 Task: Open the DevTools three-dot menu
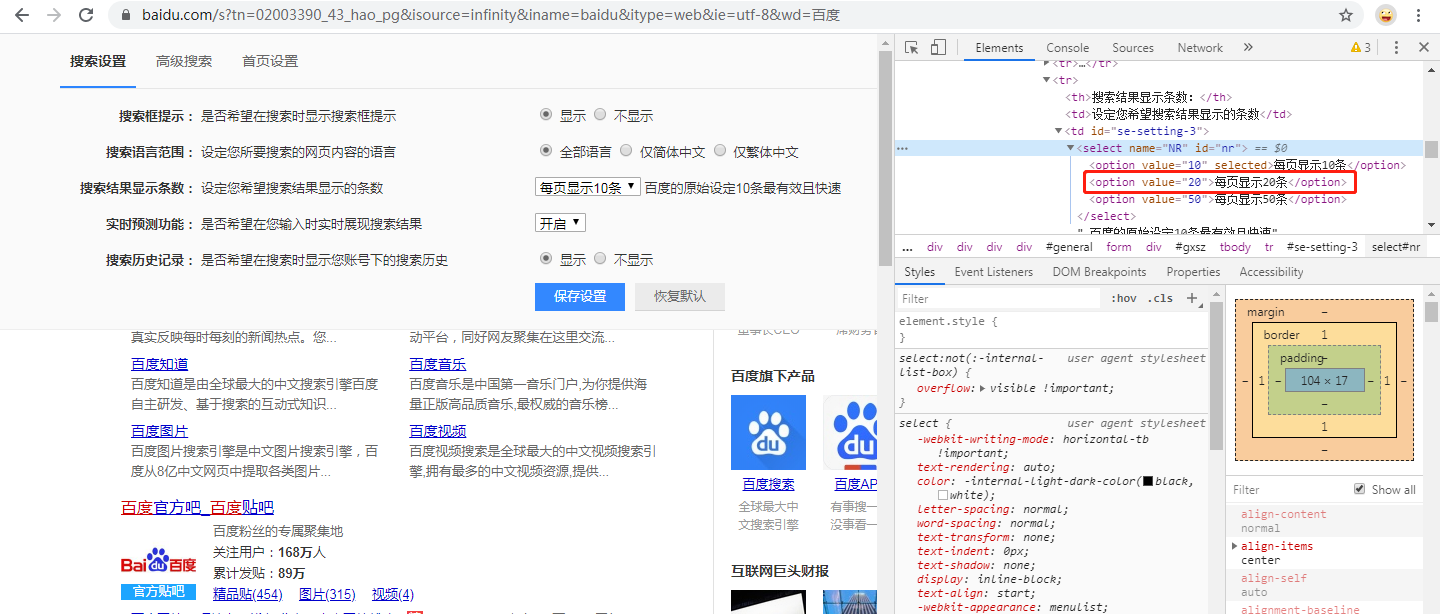tap(1396, 47)
